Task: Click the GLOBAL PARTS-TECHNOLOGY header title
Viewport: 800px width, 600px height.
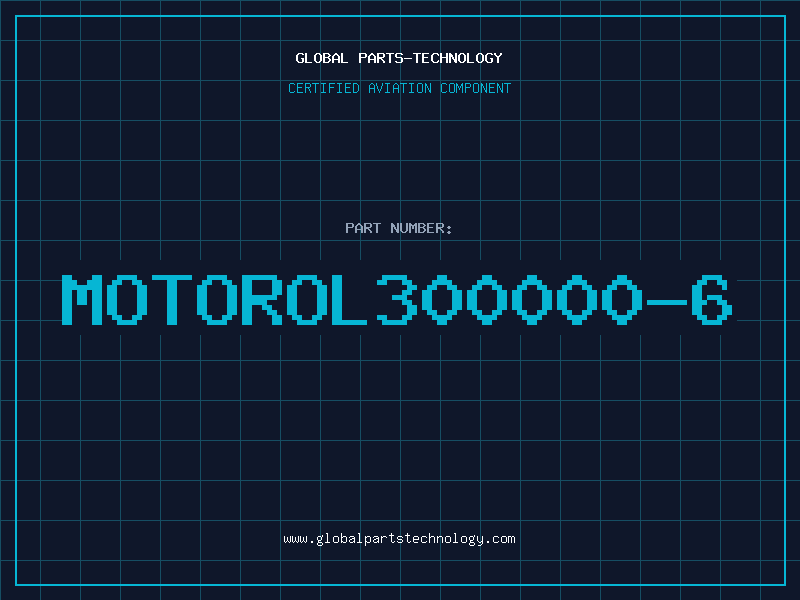Action: [x=399, y=58]
